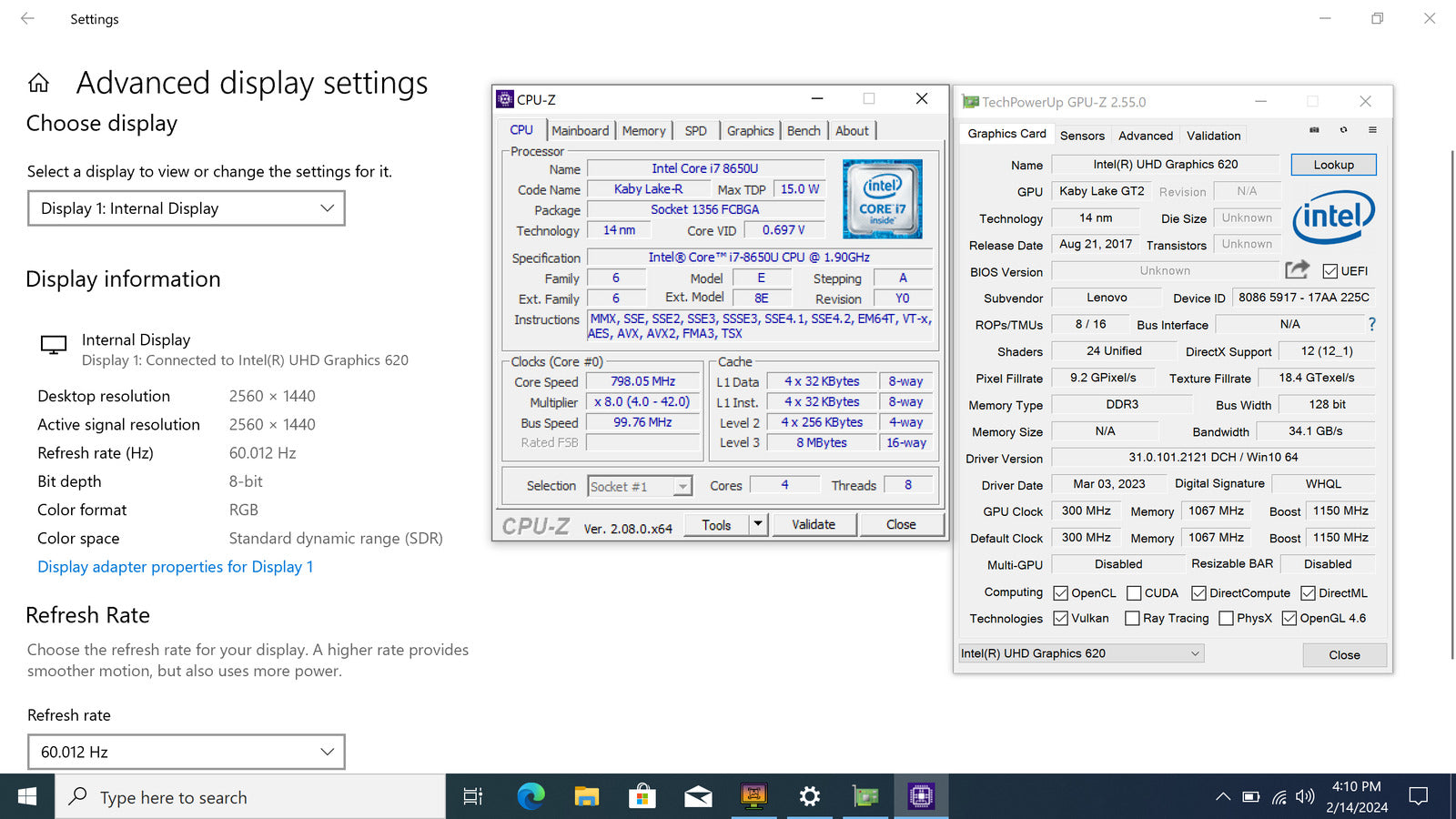Click the BIOS export share icon in GPU-Z
This screenshot has height=819, width=1456.
point(1297,269)
